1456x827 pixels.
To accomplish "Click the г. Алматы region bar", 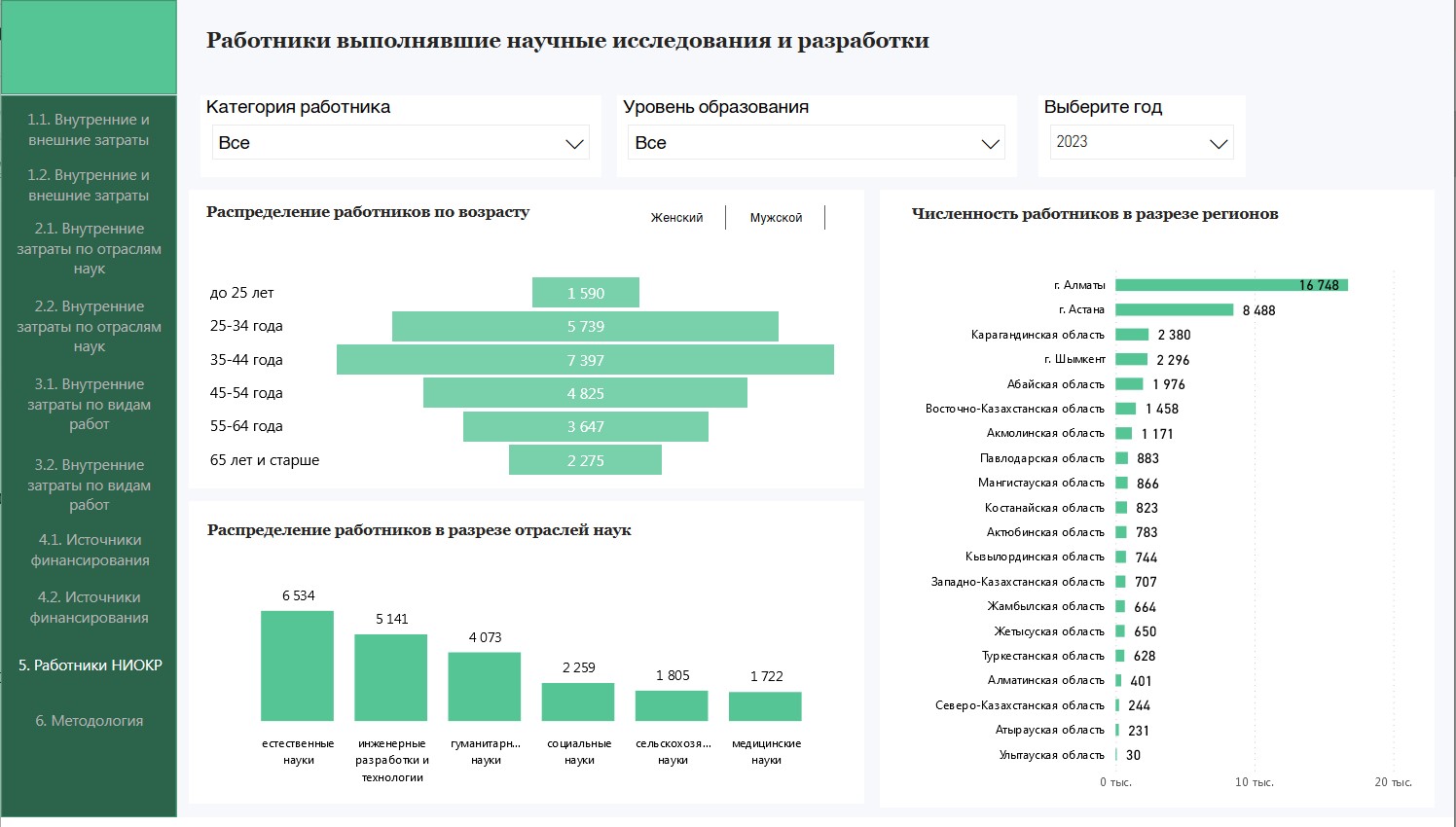I will [x=1230, y=285].
